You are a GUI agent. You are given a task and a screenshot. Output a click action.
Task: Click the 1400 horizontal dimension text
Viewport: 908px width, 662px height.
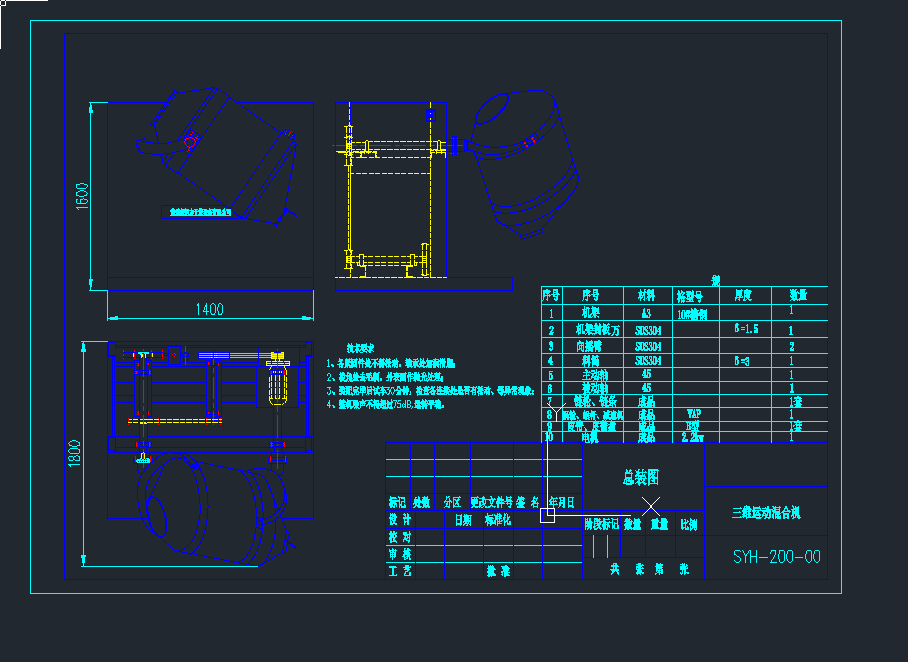coord(208,310)
